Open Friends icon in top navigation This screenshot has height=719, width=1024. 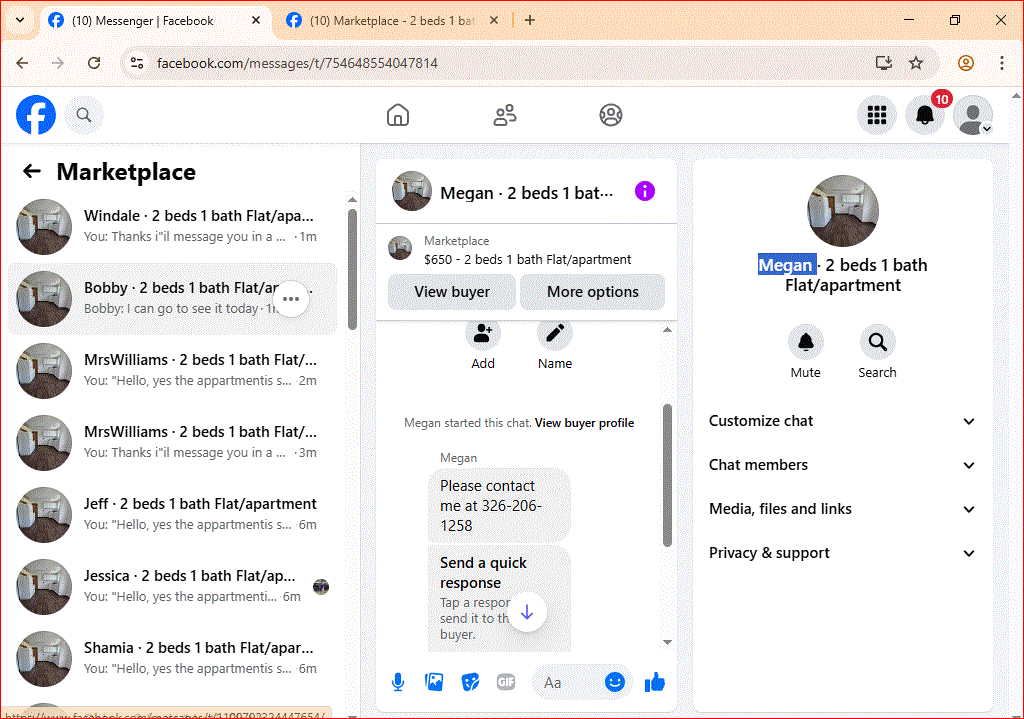click(x=504, y=115)
